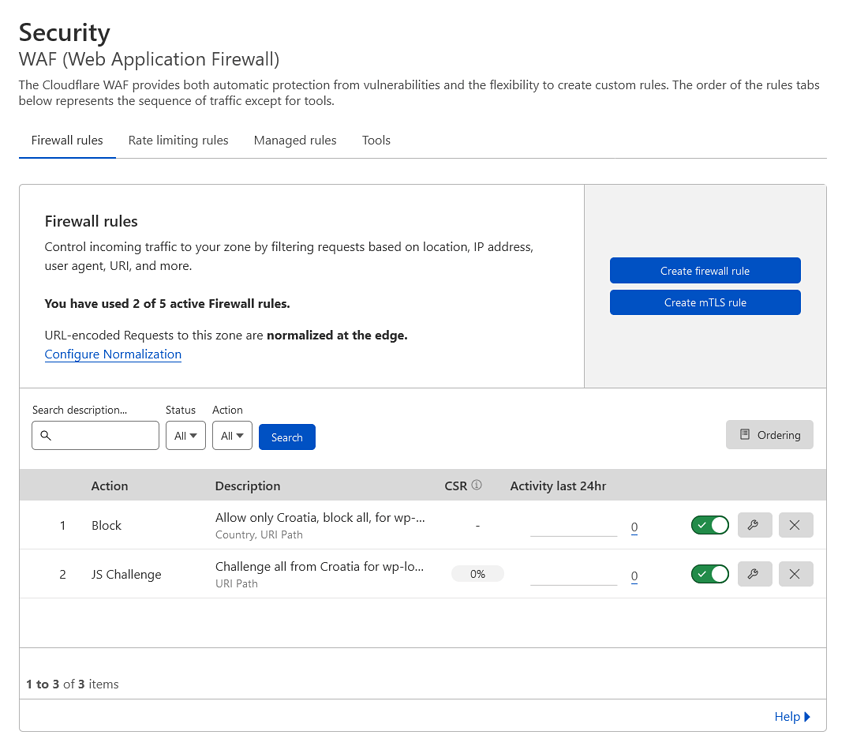Select the Tools tab
852x750 pixels.
[x=376, y=141]
